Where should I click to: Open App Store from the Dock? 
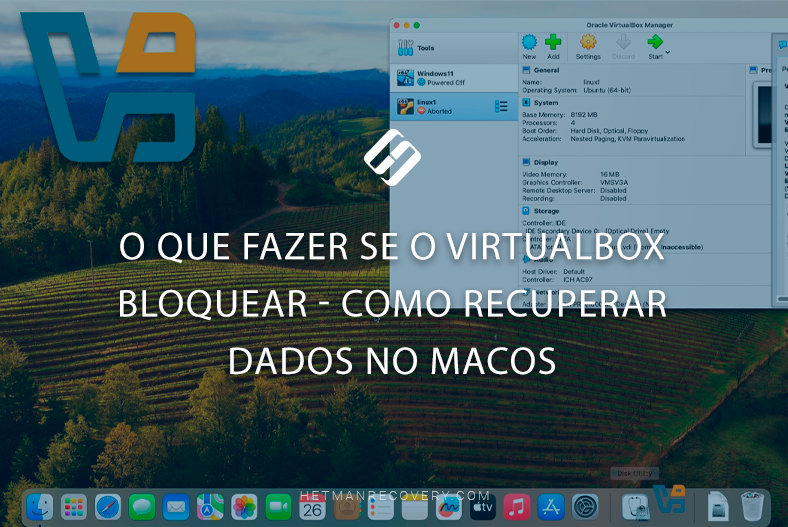pos(551,506)
